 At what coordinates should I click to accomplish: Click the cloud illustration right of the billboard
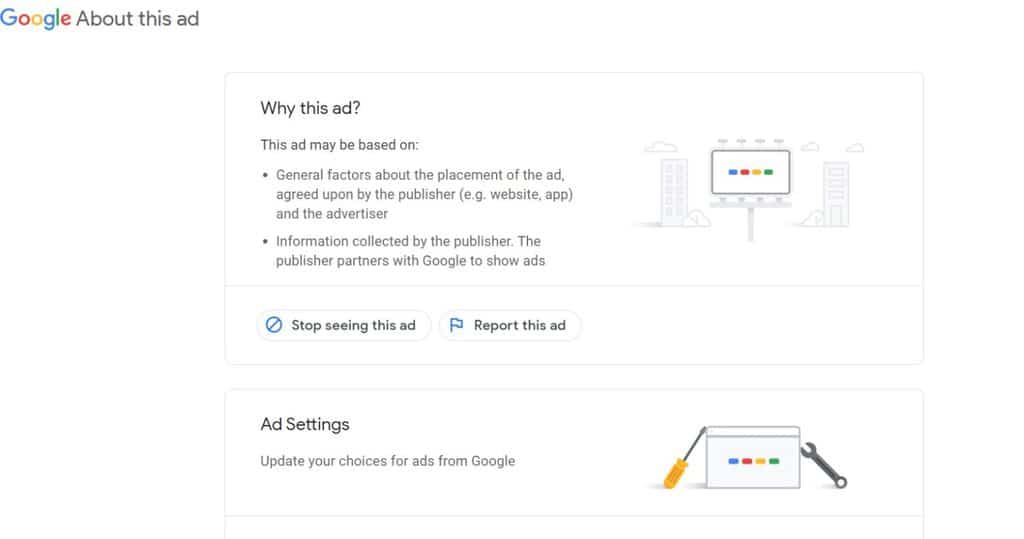click(x=812, y=147)
